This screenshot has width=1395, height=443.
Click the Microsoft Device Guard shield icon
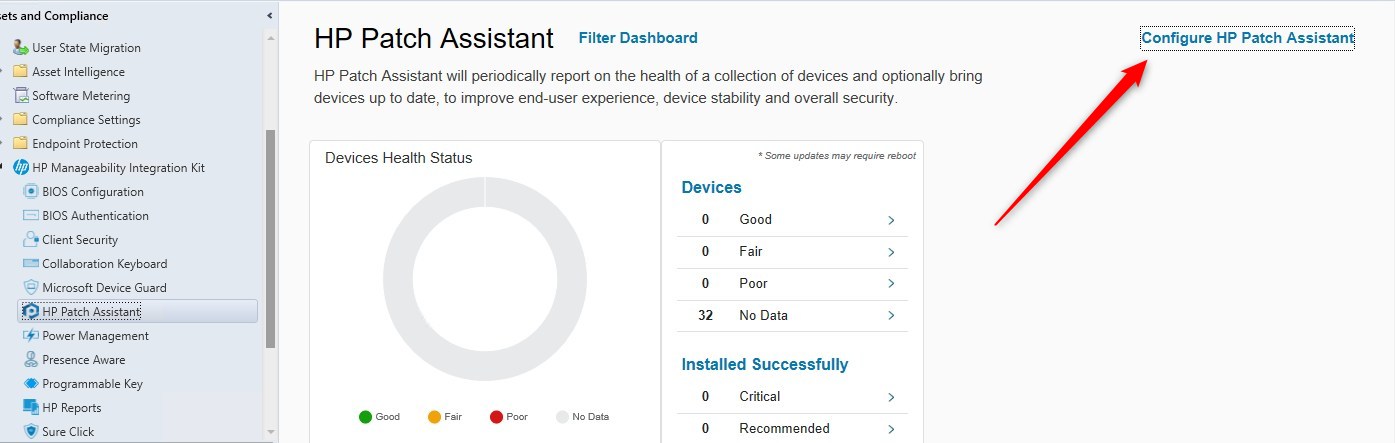point(30,288)
